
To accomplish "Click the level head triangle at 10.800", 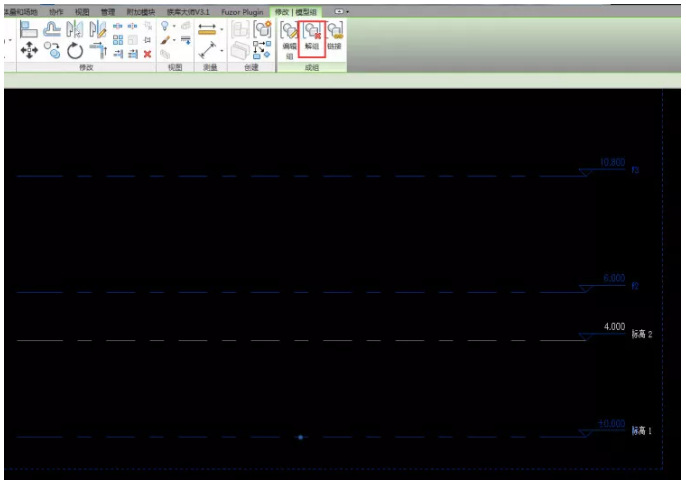I will (586, 172).
